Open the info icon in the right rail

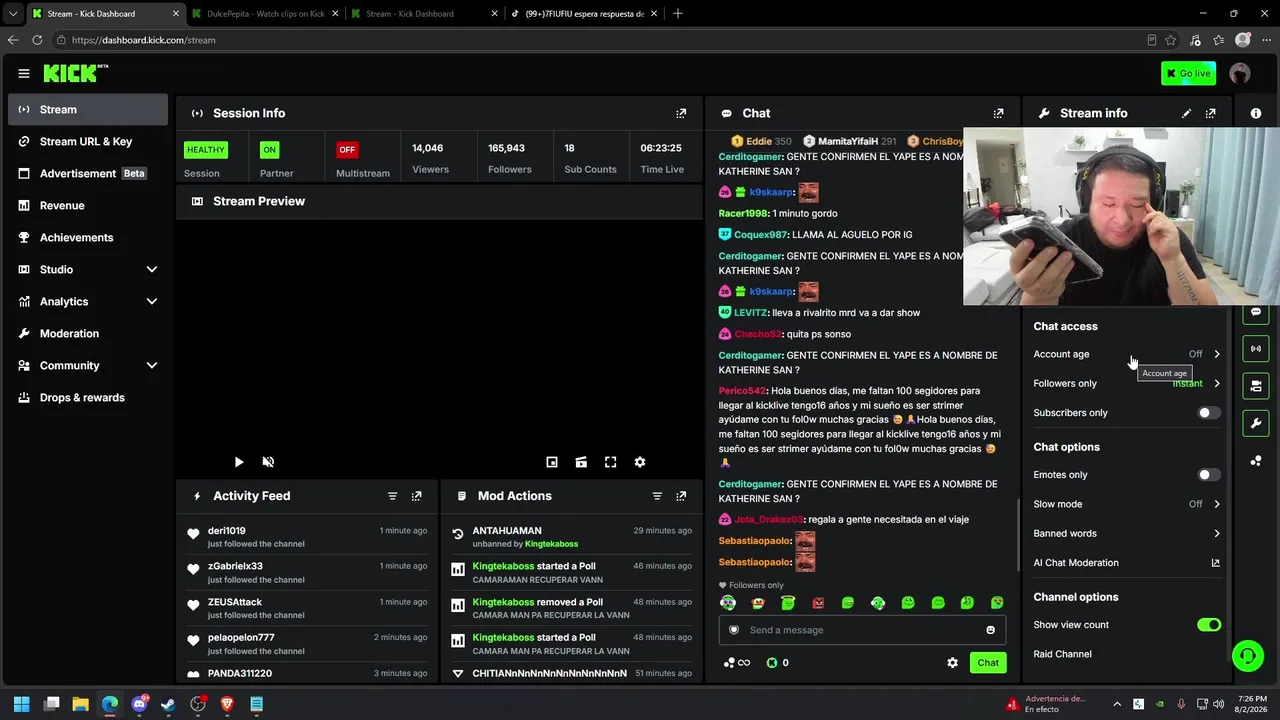point(1256,114)
